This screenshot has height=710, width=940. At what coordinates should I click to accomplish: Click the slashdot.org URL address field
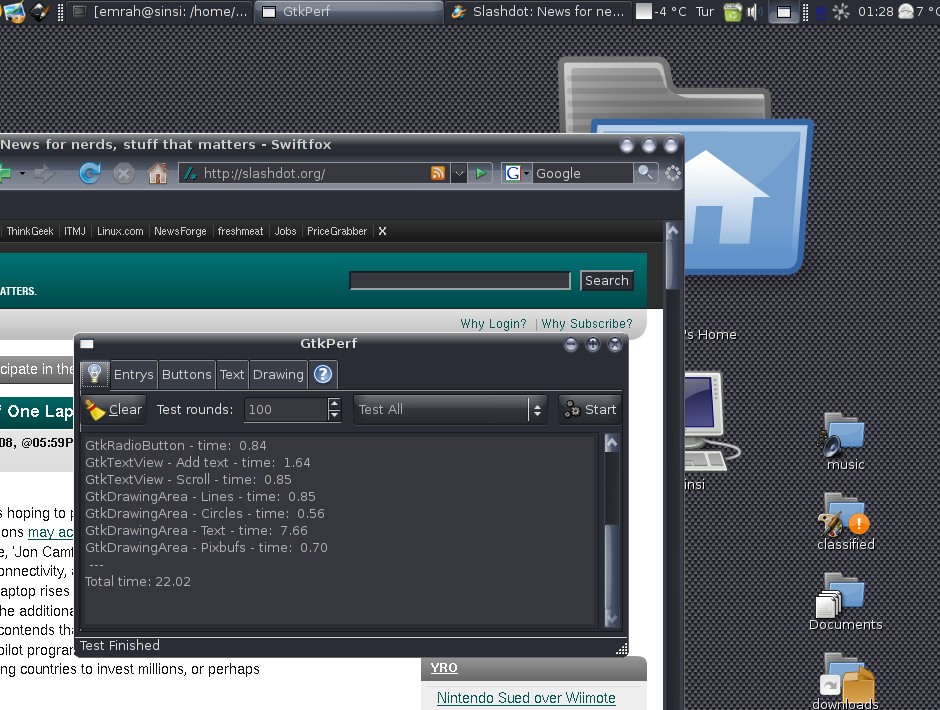315,174
